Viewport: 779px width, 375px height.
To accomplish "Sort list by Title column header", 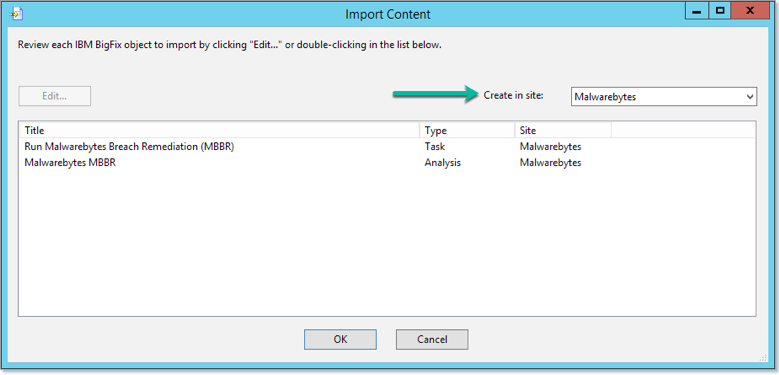I will pos(220,131).
